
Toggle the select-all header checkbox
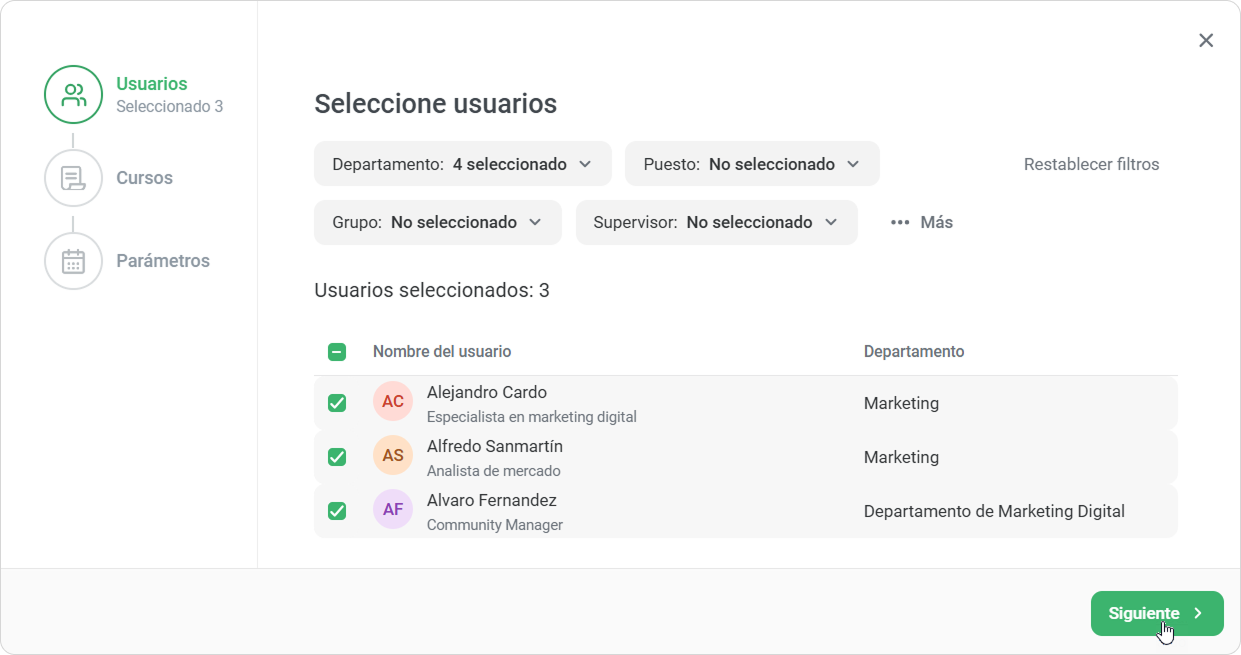click(x=337, y=352)
